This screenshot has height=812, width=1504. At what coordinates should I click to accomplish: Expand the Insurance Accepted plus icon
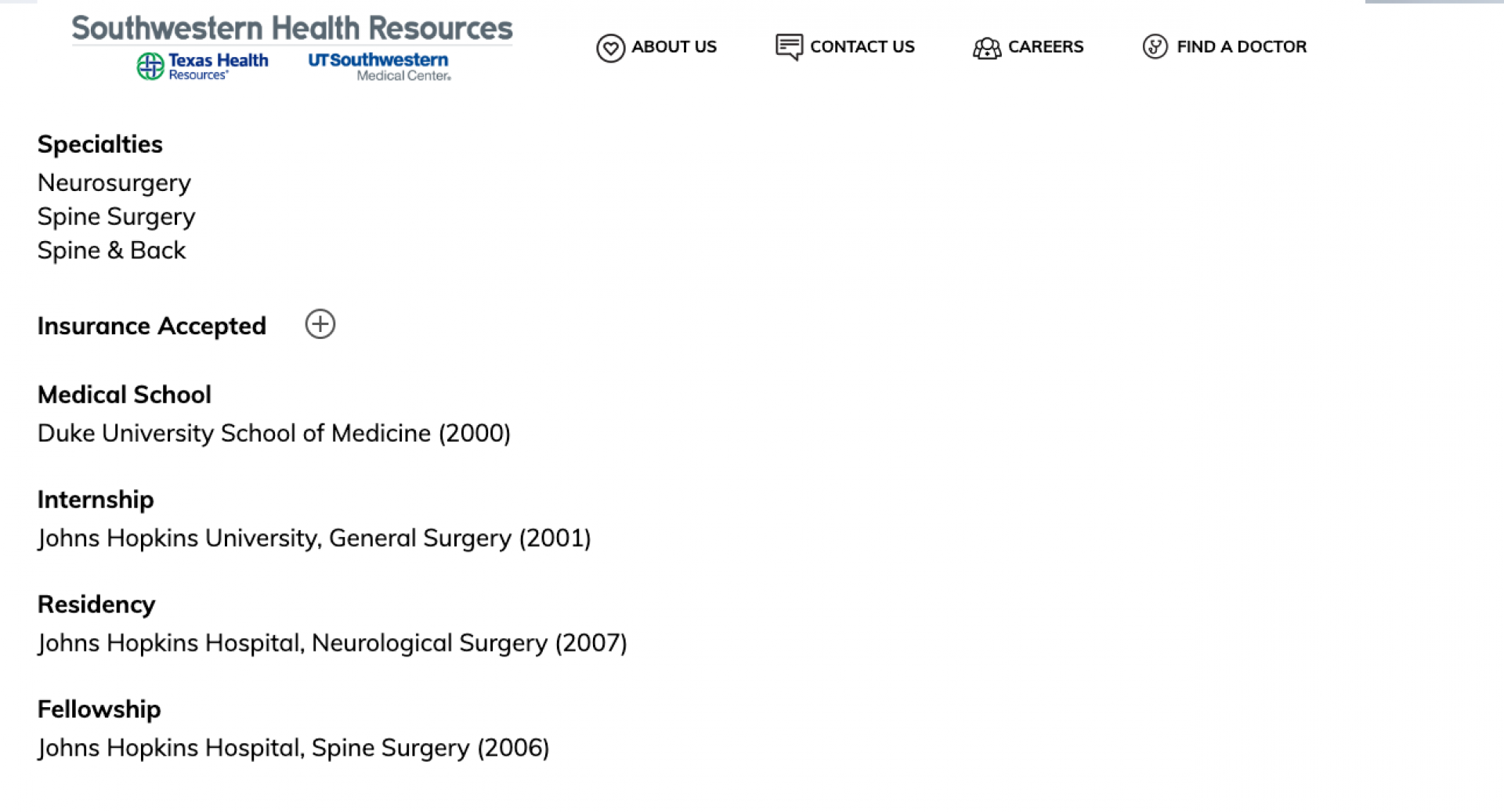pos(320,324)
